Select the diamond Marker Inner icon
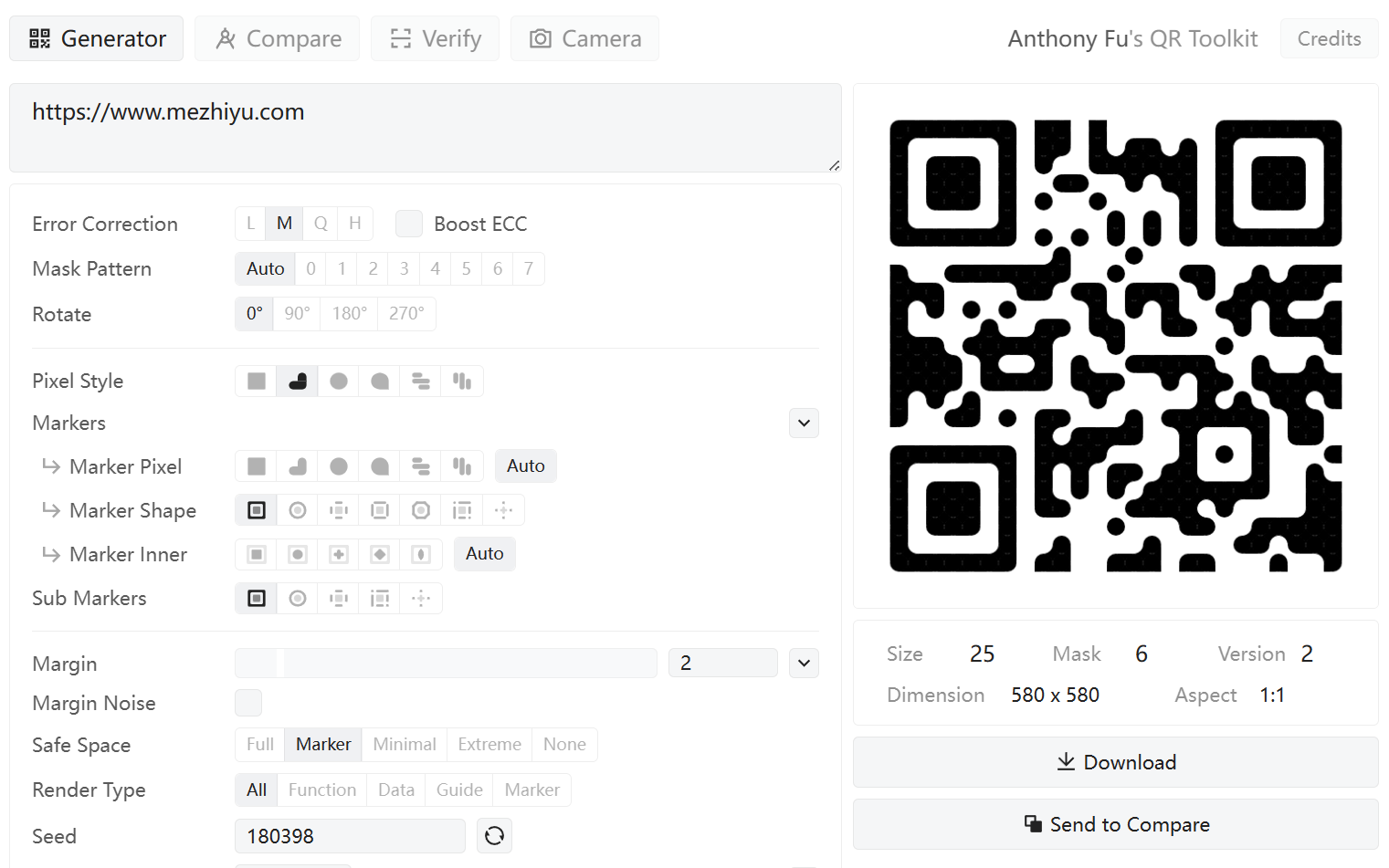 coord(380,554)
